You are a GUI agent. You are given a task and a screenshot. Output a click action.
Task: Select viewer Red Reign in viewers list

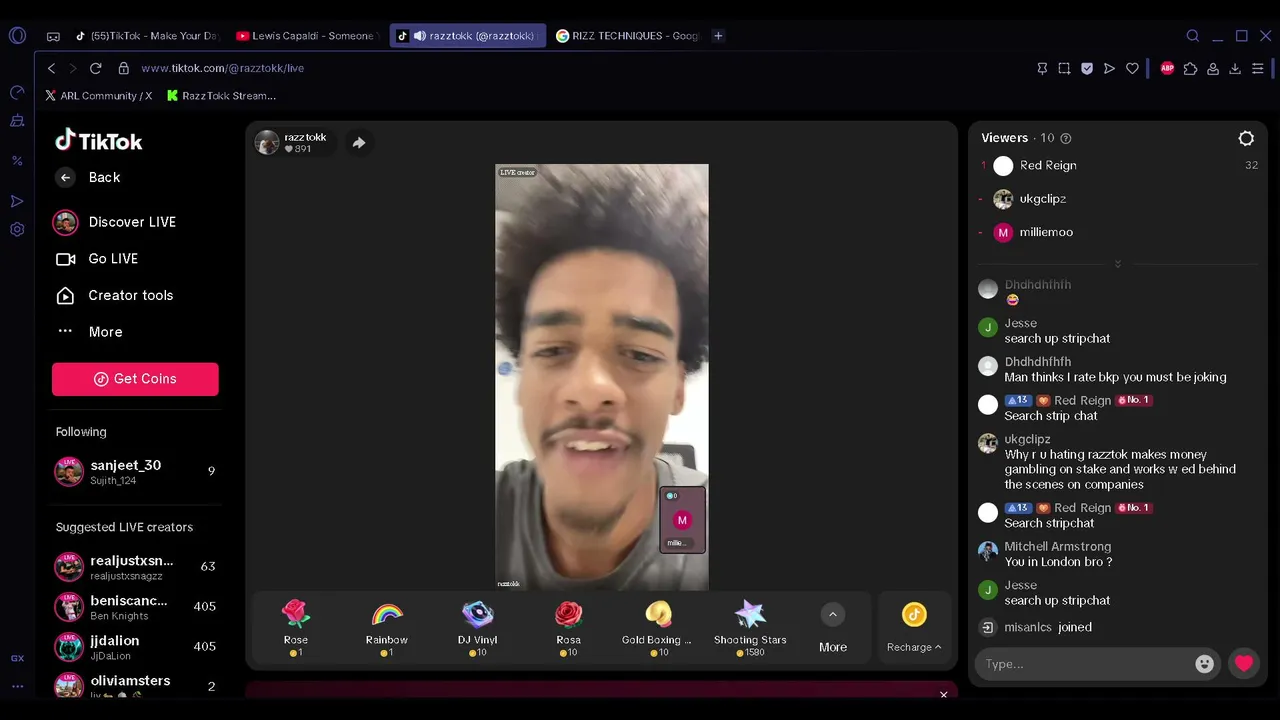coord(1118,166)
